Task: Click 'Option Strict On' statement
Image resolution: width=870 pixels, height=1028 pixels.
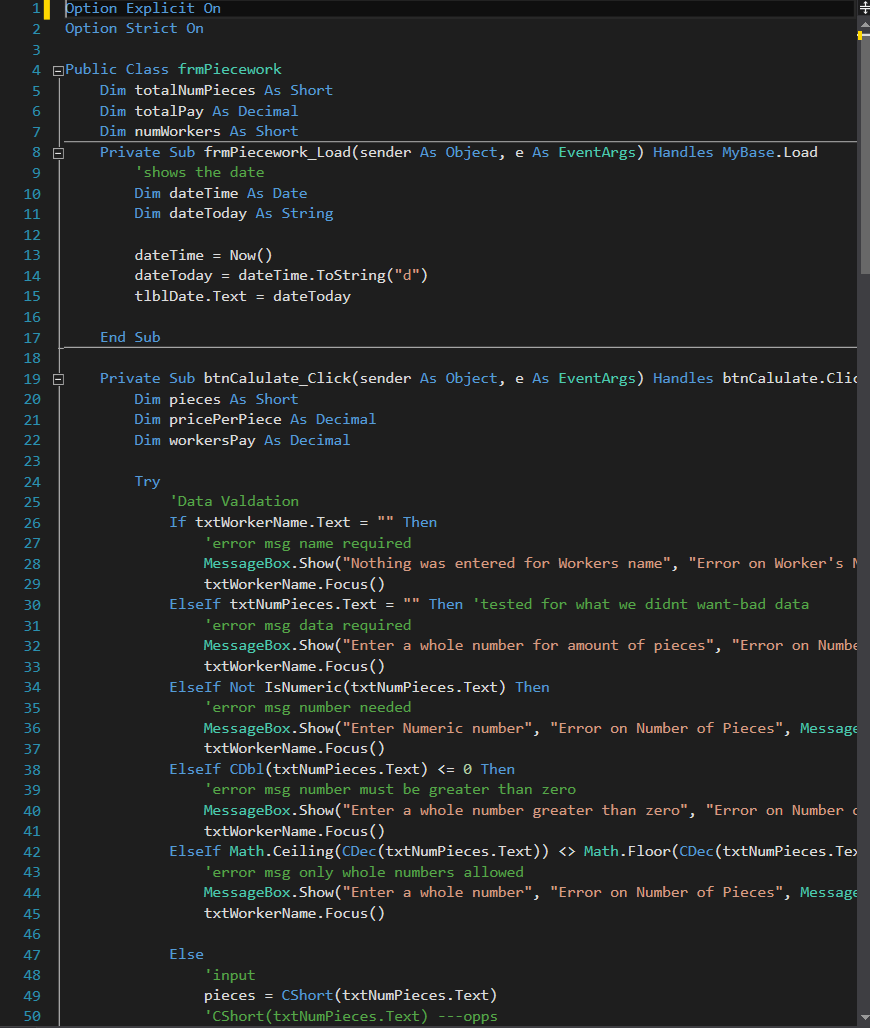Action: (x=134, y=29)
